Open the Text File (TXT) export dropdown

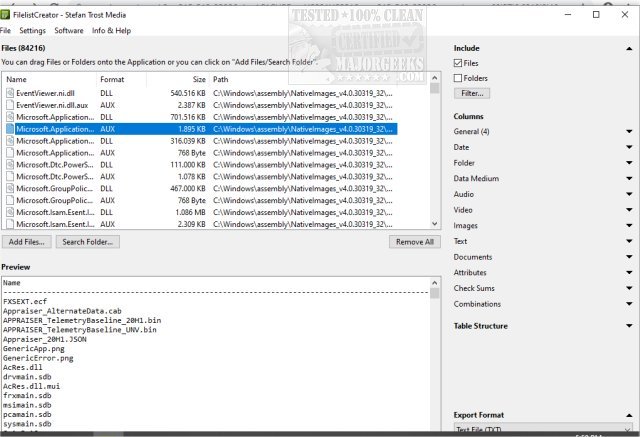pos(543,428)
